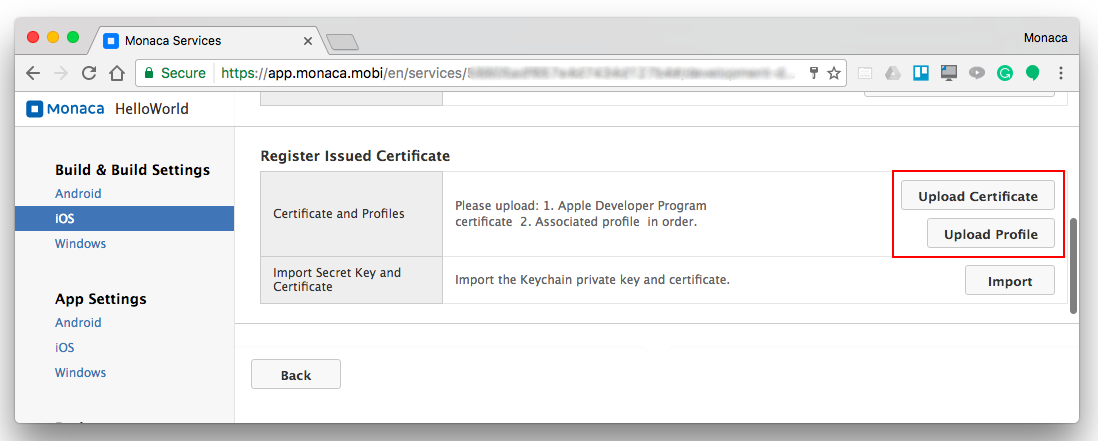Click the page's vertical scrollbar thumb
This screenshot has height=441, width=1098.
pos(1073,265)
